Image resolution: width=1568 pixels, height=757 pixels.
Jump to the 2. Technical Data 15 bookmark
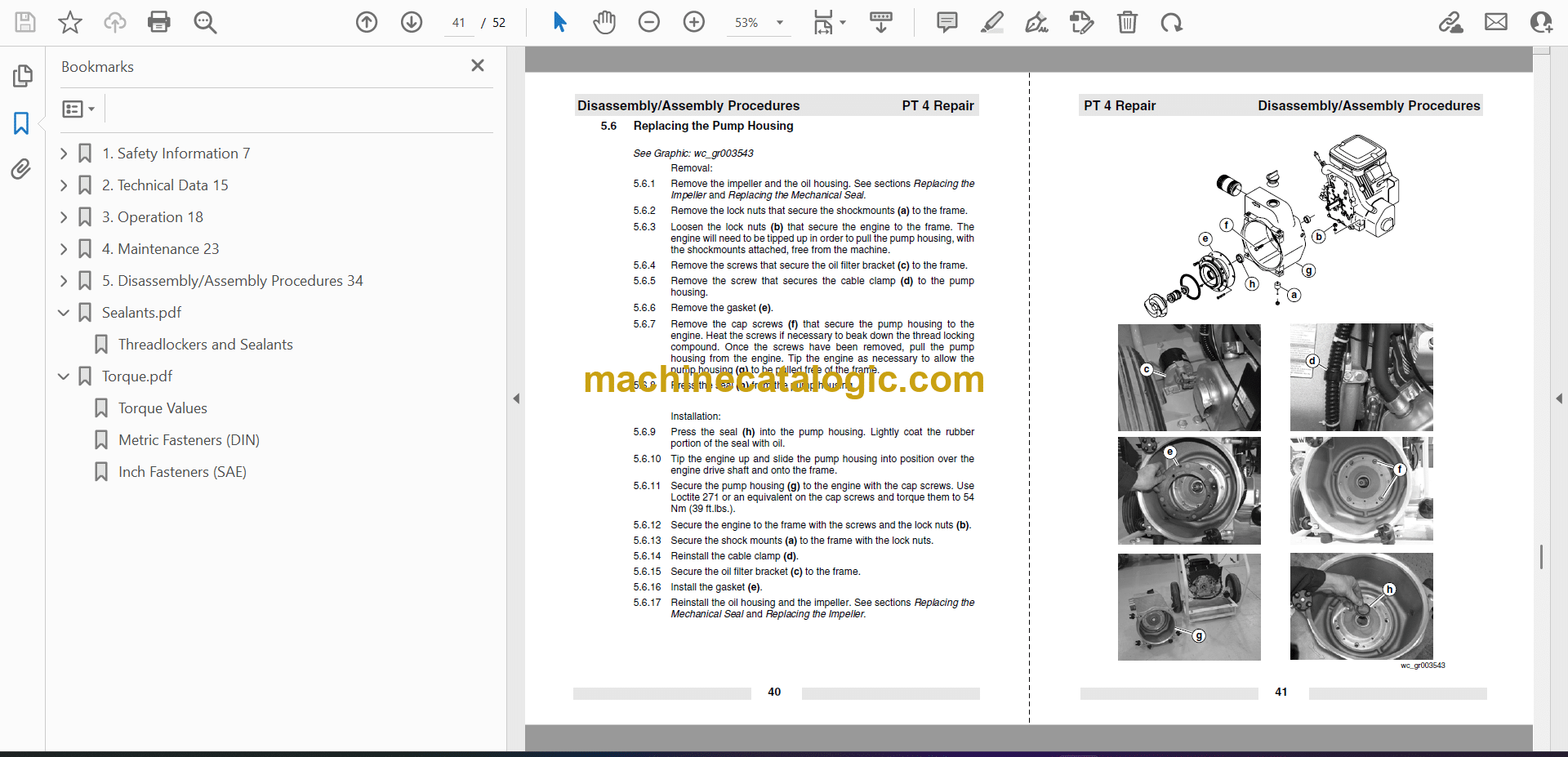click(x=165, y=185)
